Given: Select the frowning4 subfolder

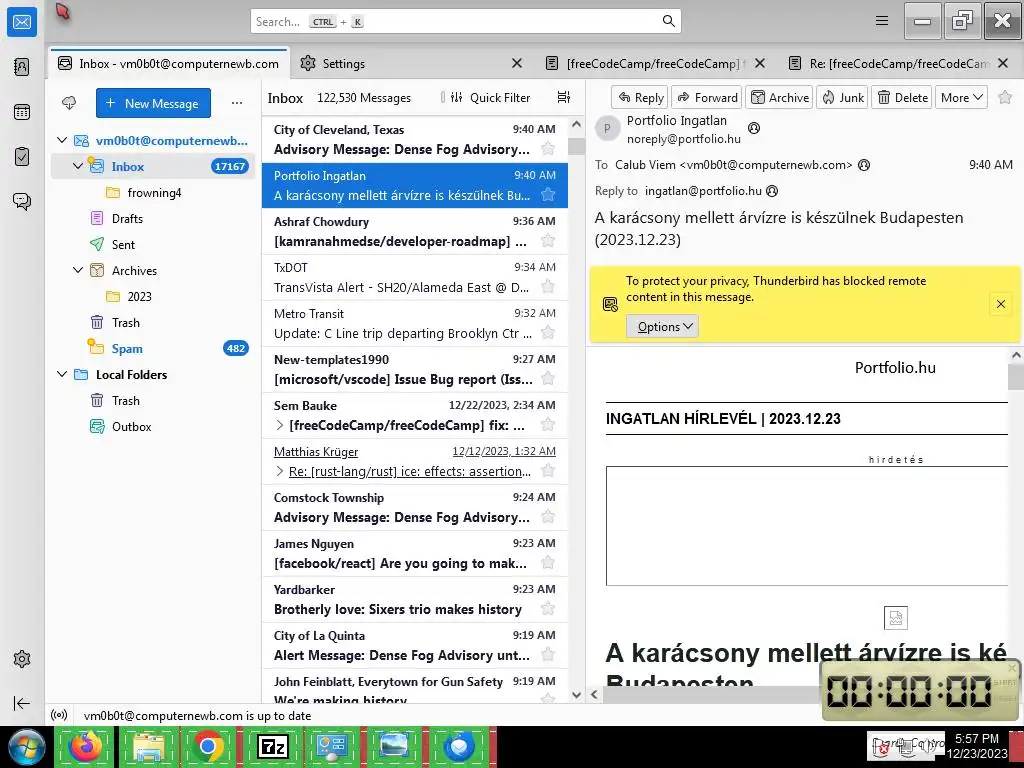Looking at the screenshot, I should pyautogui.click(x=153, y=192).
